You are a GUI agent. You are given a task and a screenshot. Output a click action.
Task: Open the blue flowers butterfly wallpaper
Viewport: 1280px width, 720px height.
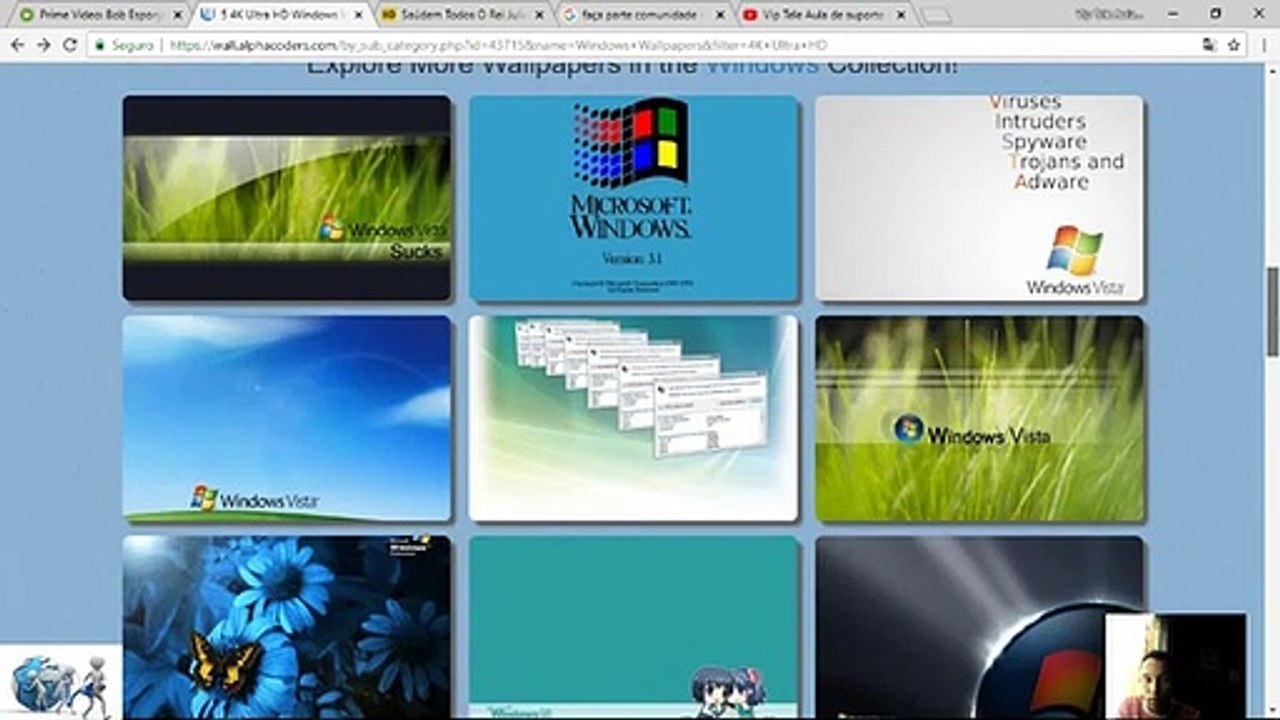pyautogui.click(x=287, y=628)
